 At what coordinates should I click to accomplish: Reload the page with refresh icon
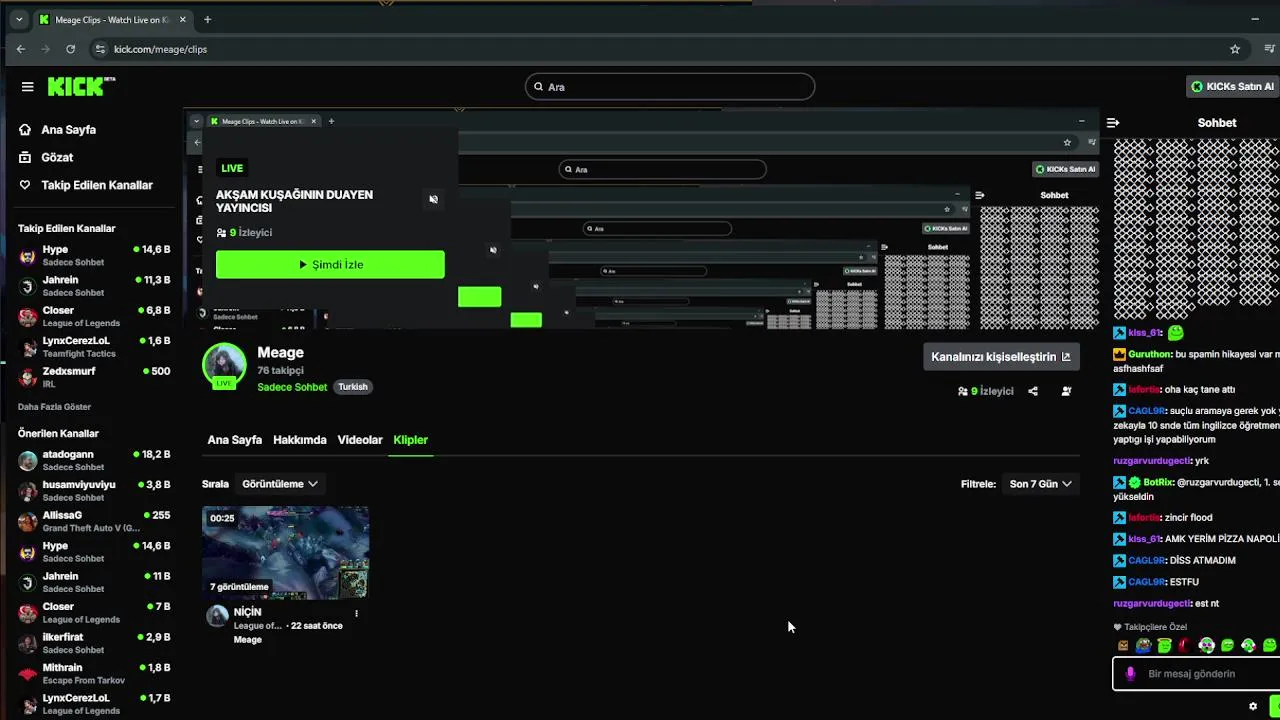tap(70, 49)
